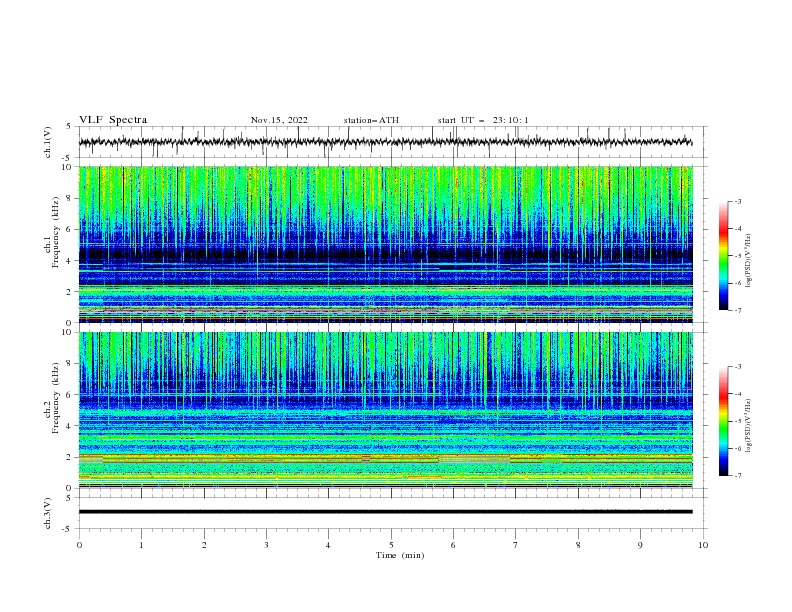Click the ch.1 colorbar value '-3'
The image size is (792, 612).
pos(738,201)
